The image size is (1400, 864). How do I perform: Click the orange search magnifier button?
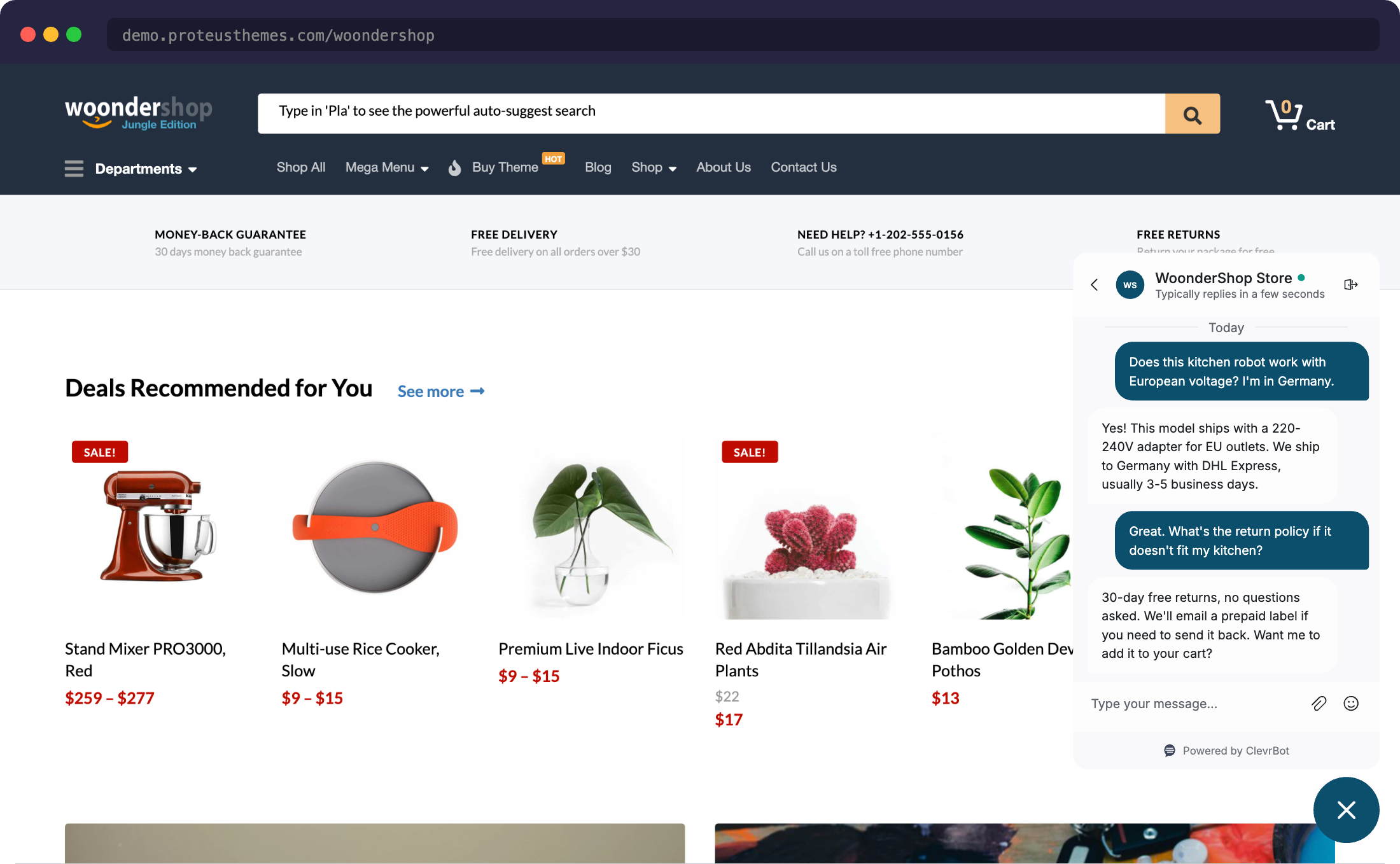point(1192,115)
